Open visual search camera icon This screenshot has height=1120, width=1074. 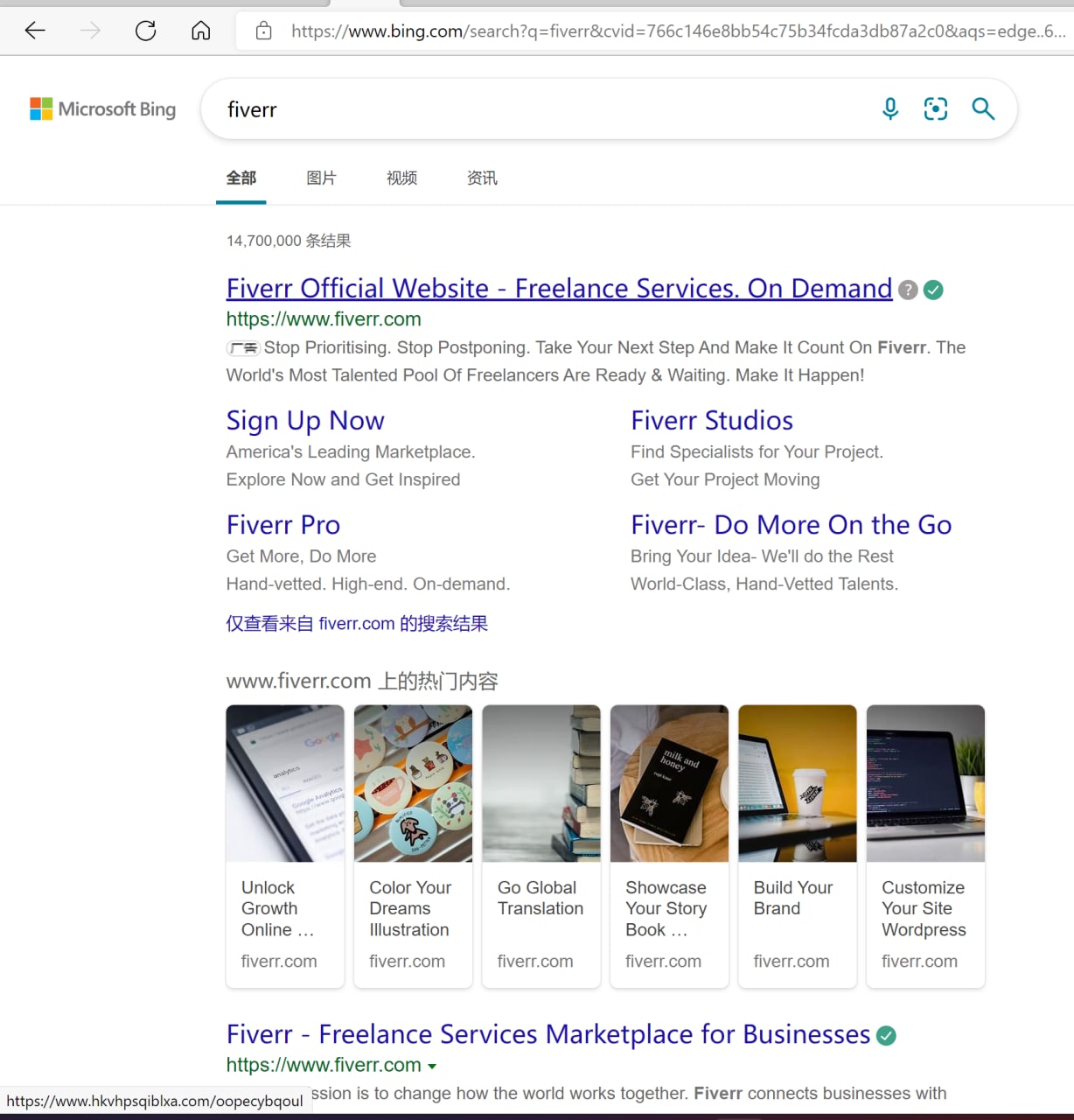tap(936, 108)
